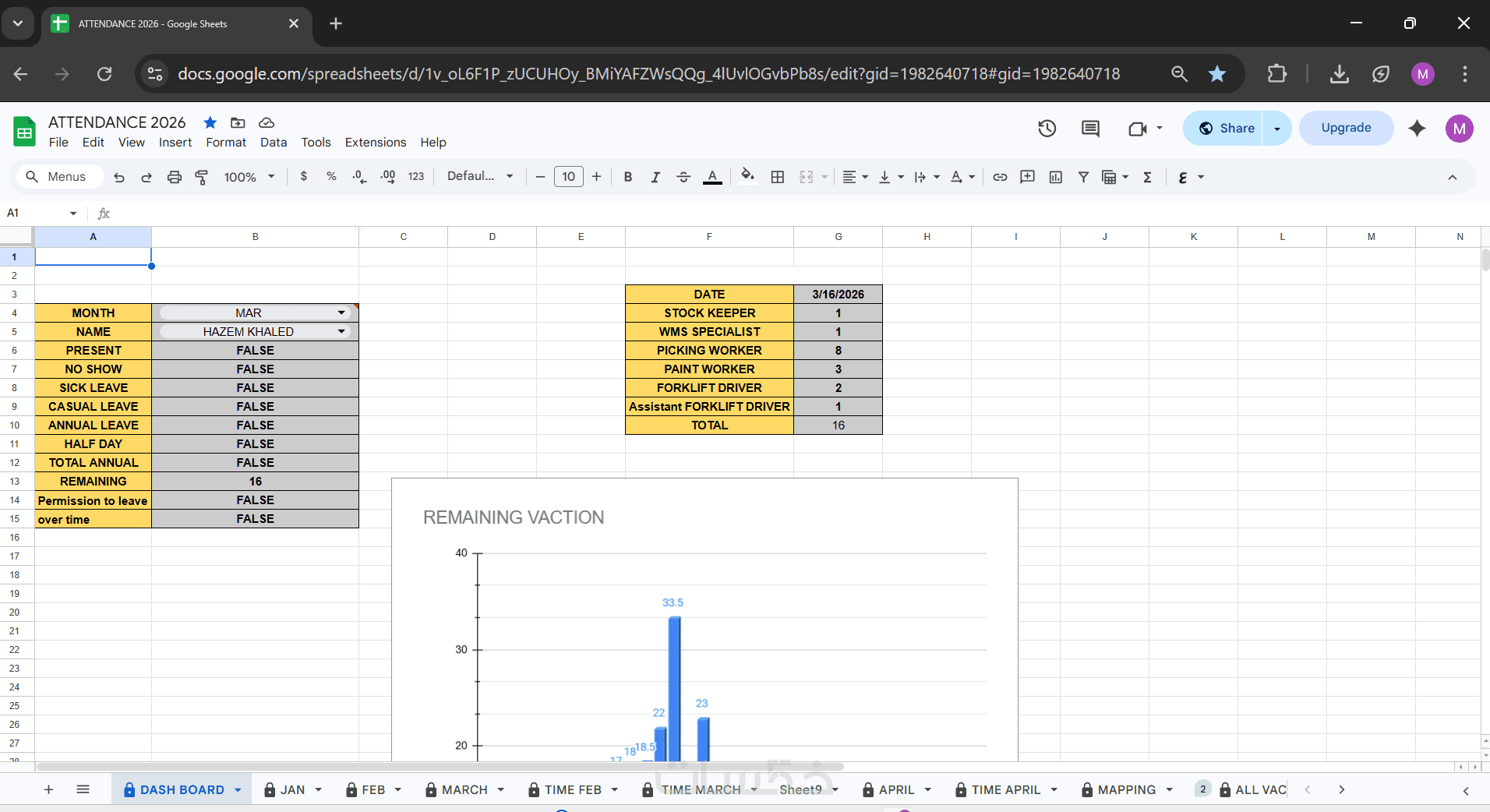
Task: Click the Share button
Action: tap(1227, 129)
